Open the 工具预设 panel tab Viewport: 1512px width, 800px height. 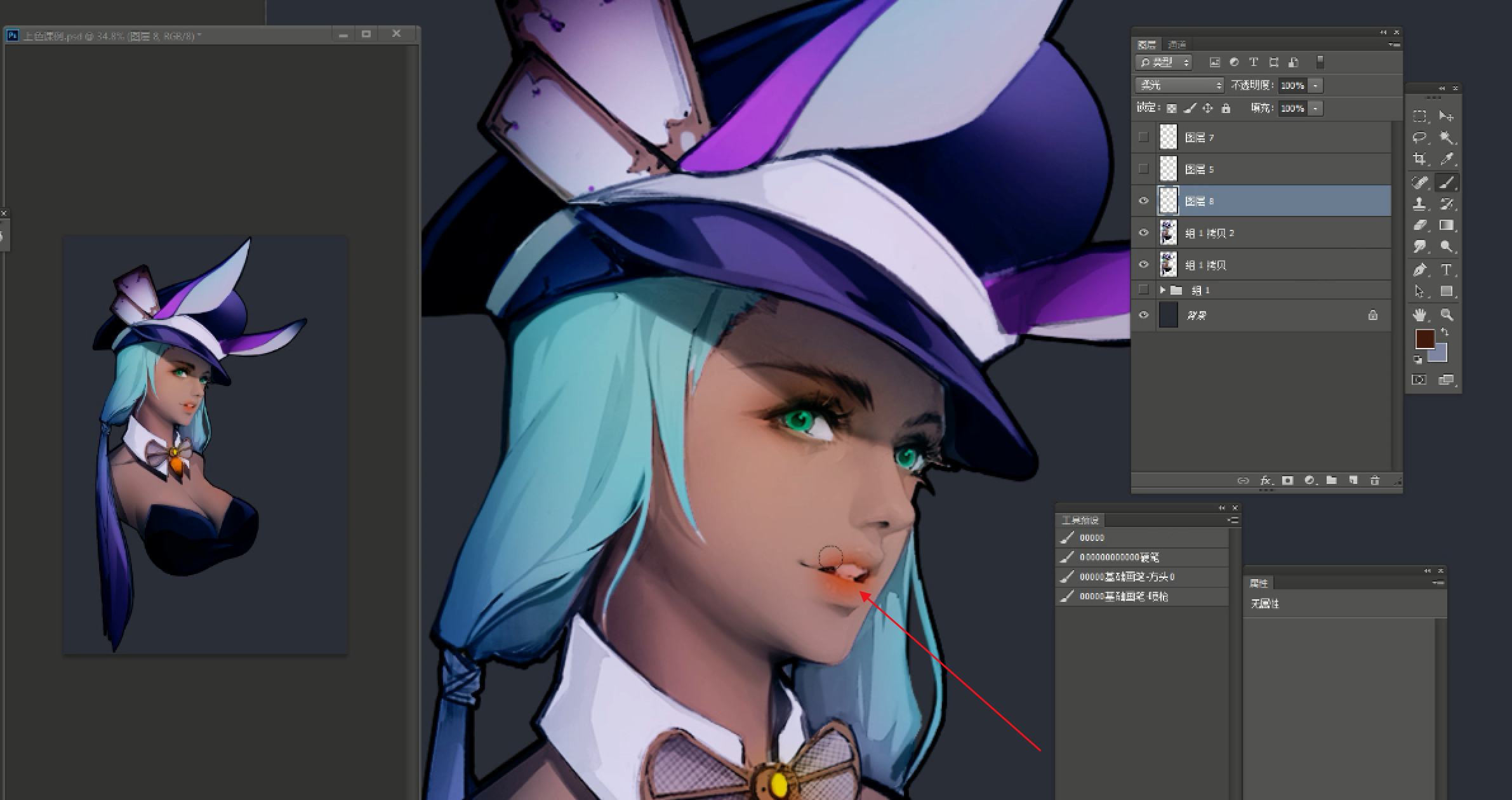[1080, 520]
